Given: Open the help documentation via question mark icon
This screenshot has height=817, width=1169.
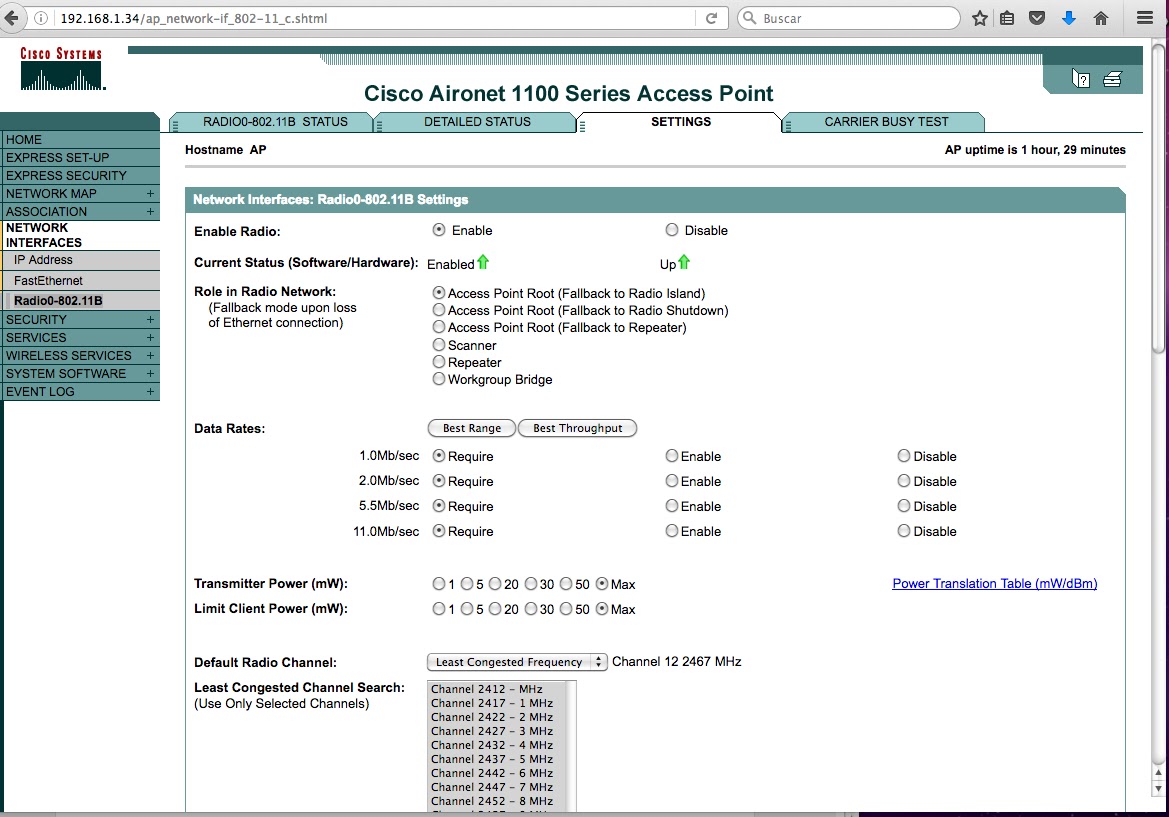Looking at the screenshot, I should point(1081,78).
